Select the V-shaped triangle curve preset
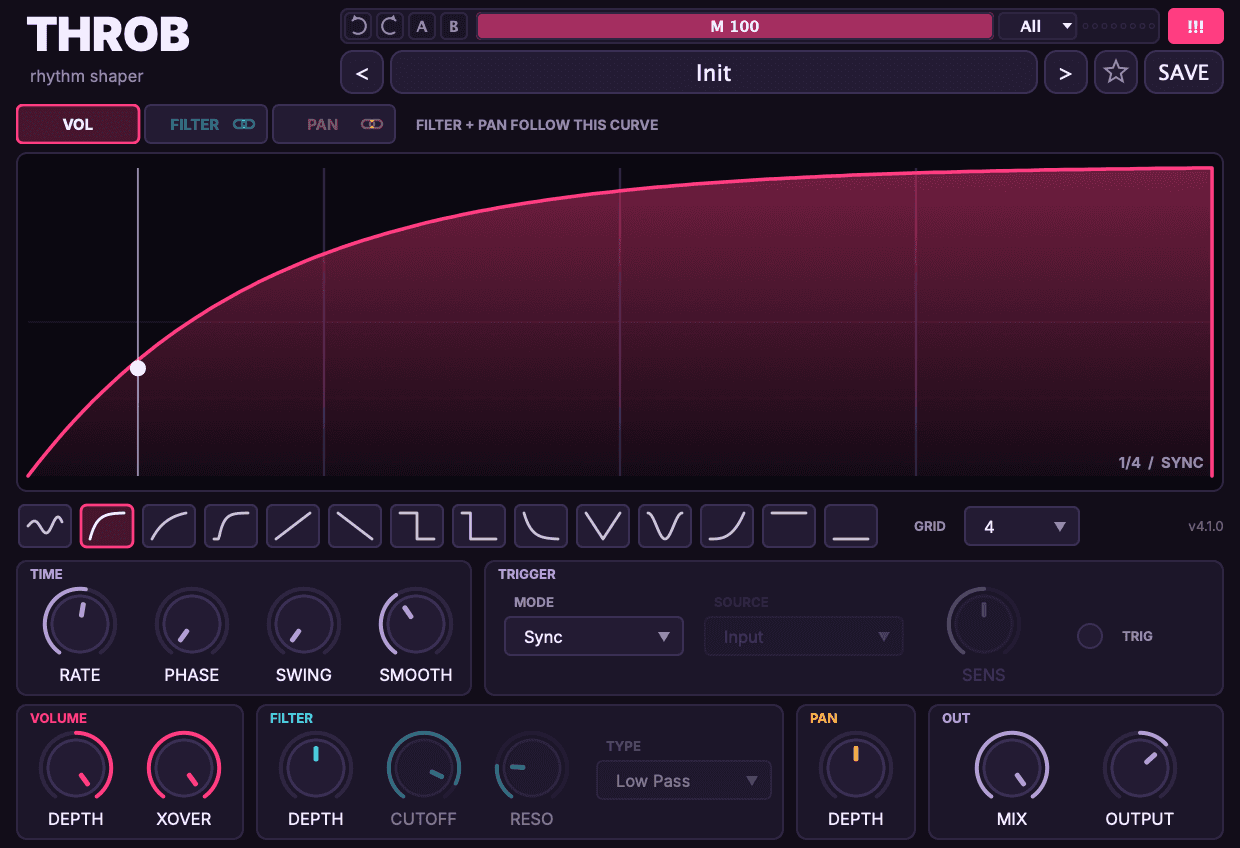Screen dimensions: 1240x848 point(603,526)
